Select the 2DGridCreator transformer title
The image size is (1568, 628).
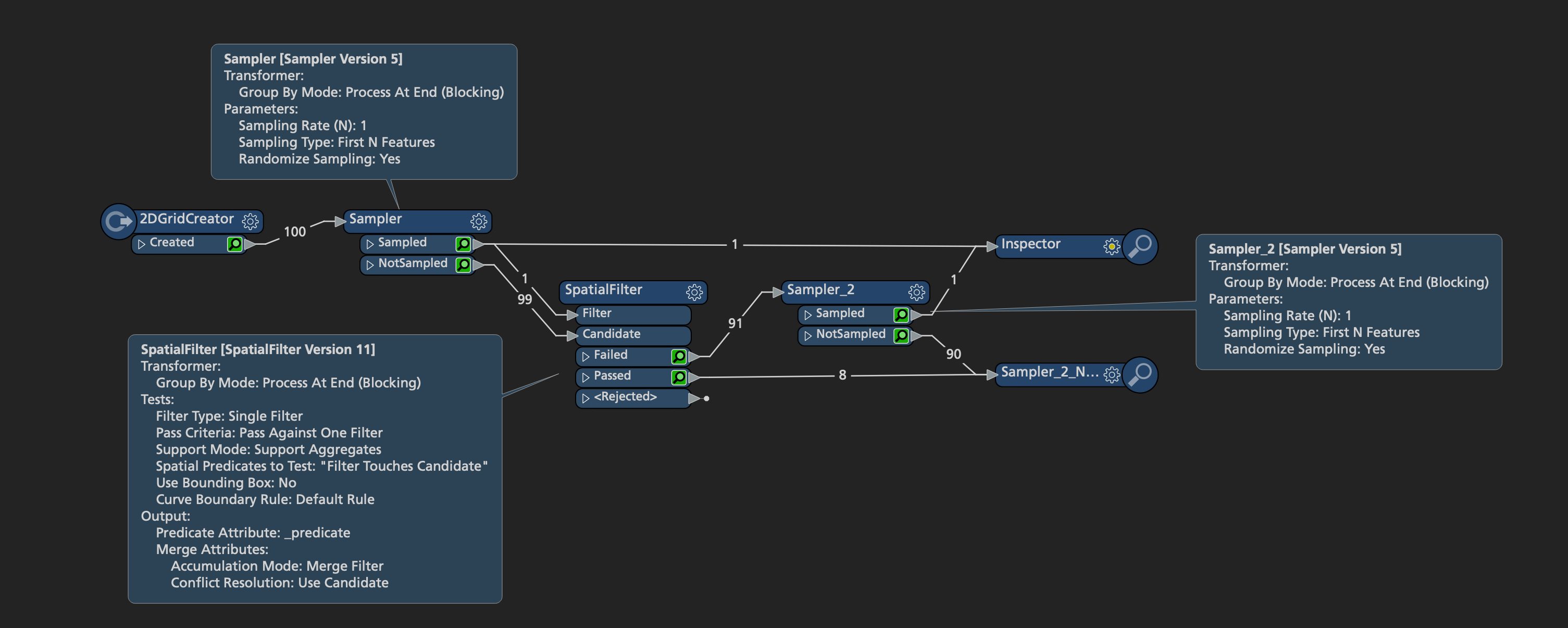186,219
